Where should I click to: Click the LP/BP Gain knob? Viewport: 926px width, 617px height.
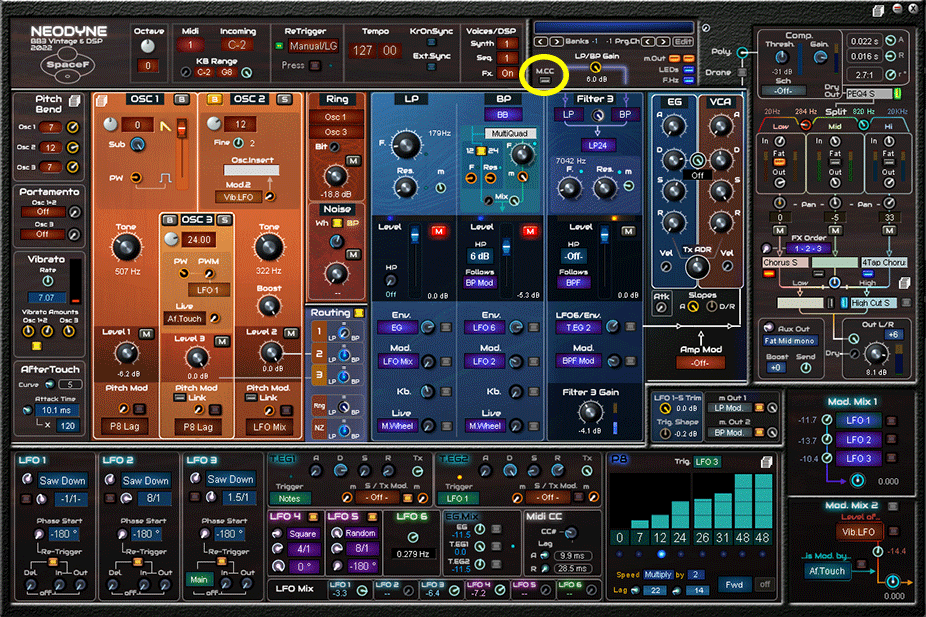tap(596, 67)
